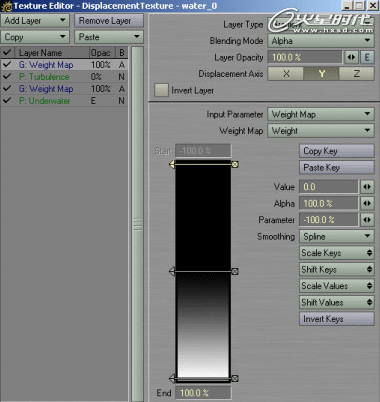Toggle checkmark of P: Turbulence layer
This screenshot has width=380, height=402.
(7, 76)
